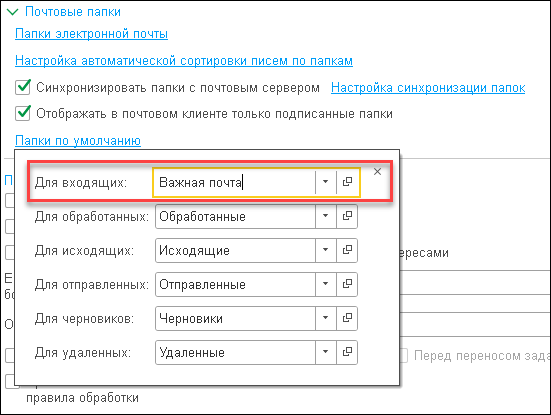Toggle the "Перед переносом" checkbox
The image size is (551, 415).
click(404, 356)
